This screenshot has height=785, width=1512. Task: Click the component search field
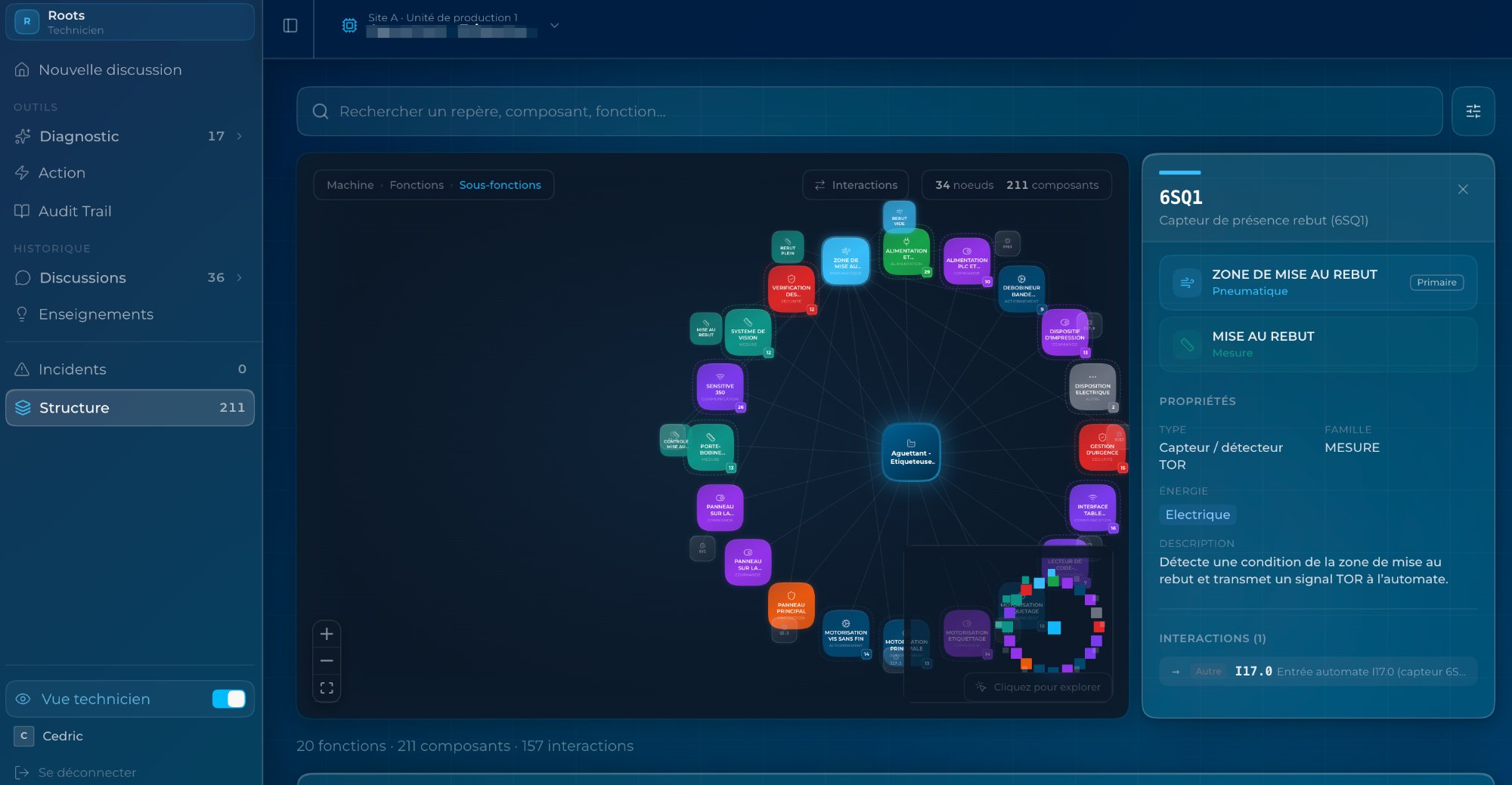coord(869,112)
